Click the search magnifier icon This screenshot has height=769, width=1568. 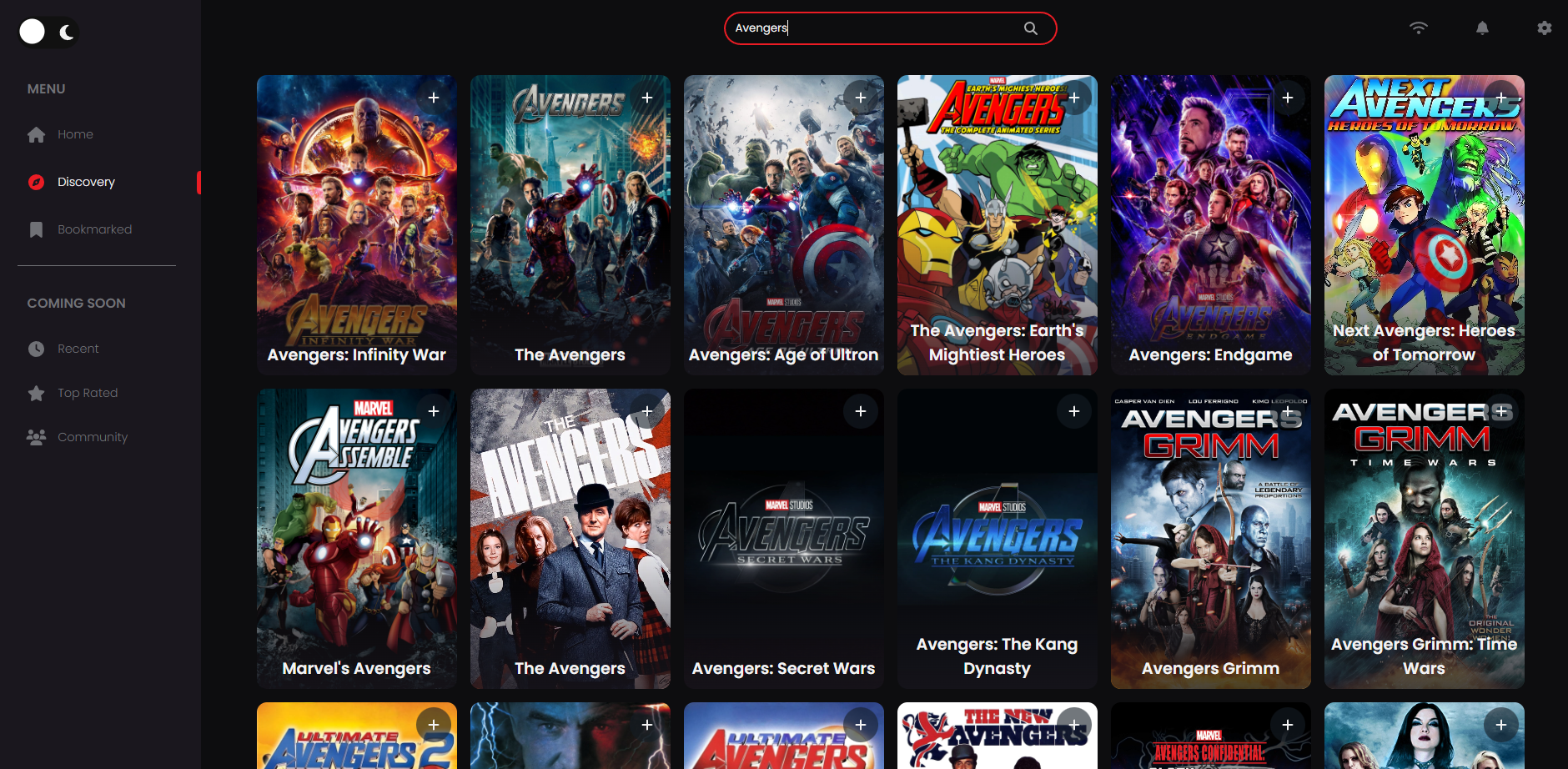click(x=1031, y=28)
